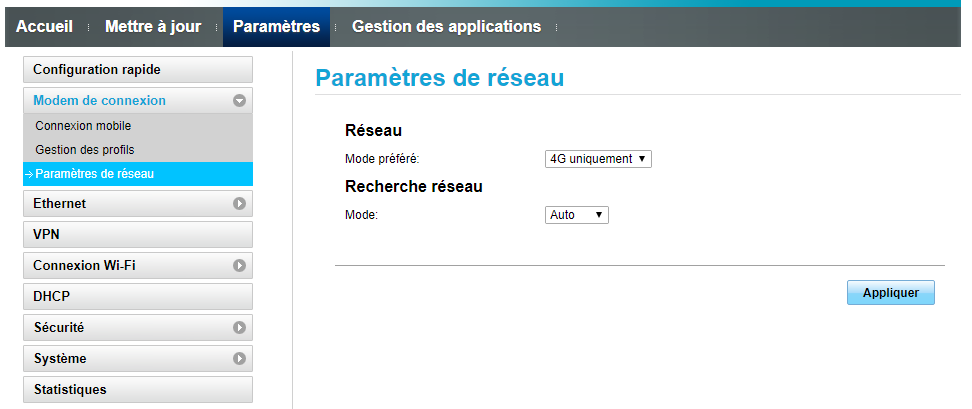Viewport: 972px width, 409px height.
Task: Collapse the Modem de connexion arrow icon
Action: pos(239,101)
